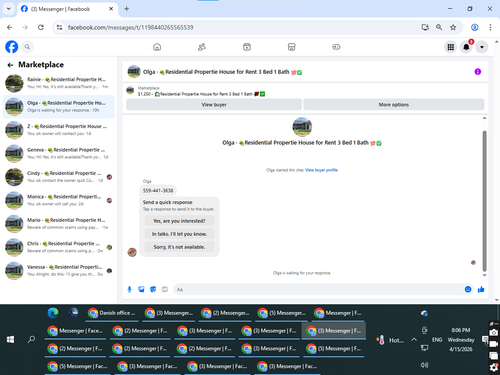Open Chris's conversation
This screenshot has height=375, width=500.
tap(59, 247)
